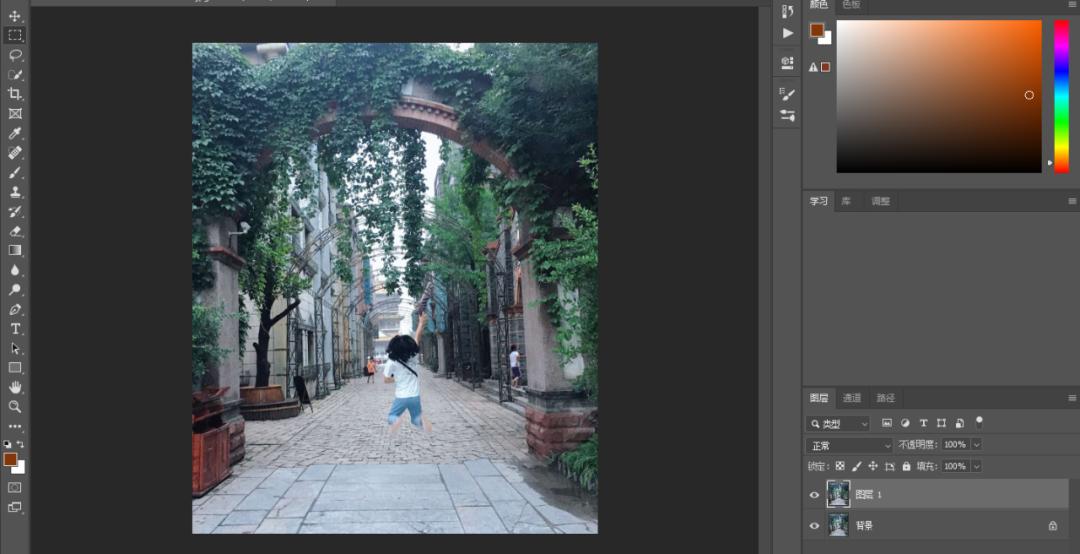Expand the 不透明度 opacity dropdown arrow
1080x554 pixels.
[976, 445]
